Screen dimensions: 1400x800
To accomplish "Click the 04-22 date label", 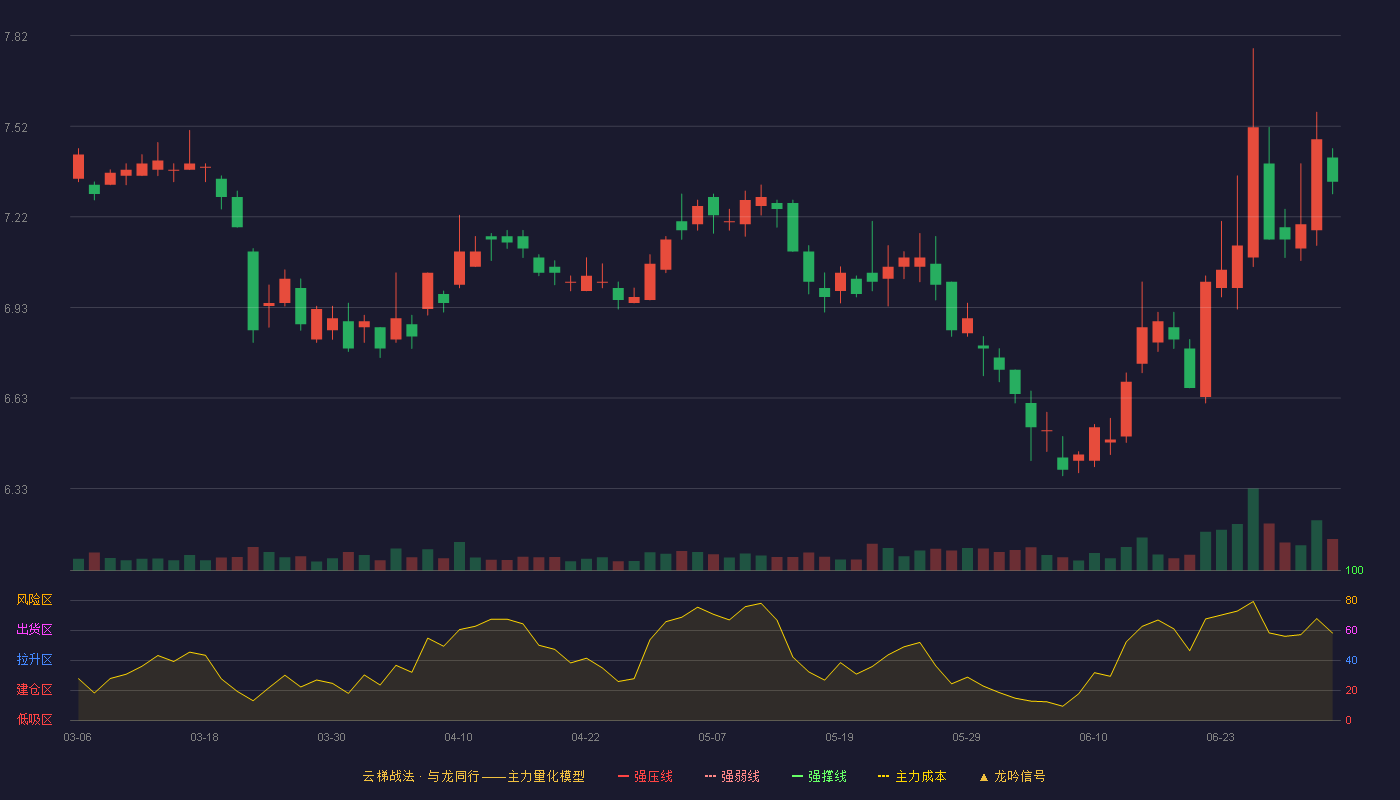I will pos(585,737).
